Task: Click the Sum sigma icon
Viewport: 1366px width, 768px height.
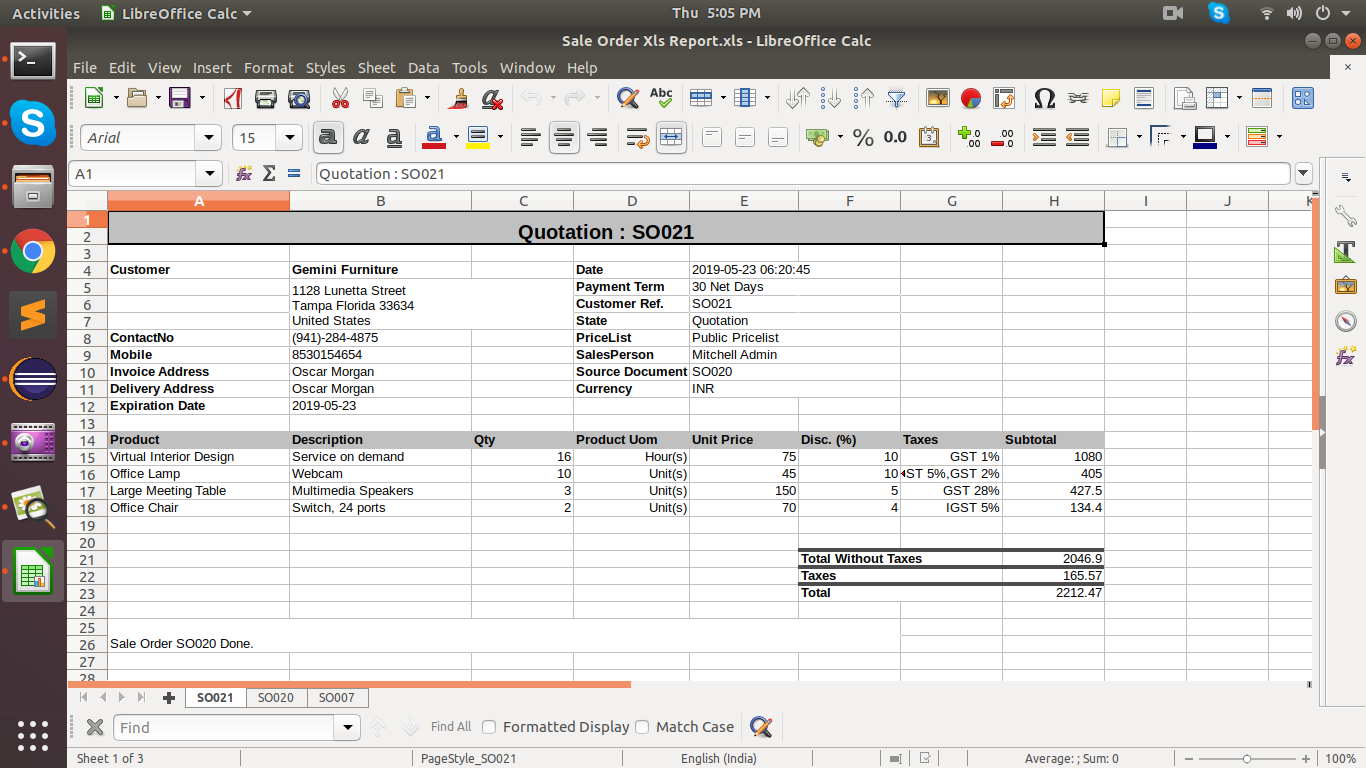Action: point(268,174)
